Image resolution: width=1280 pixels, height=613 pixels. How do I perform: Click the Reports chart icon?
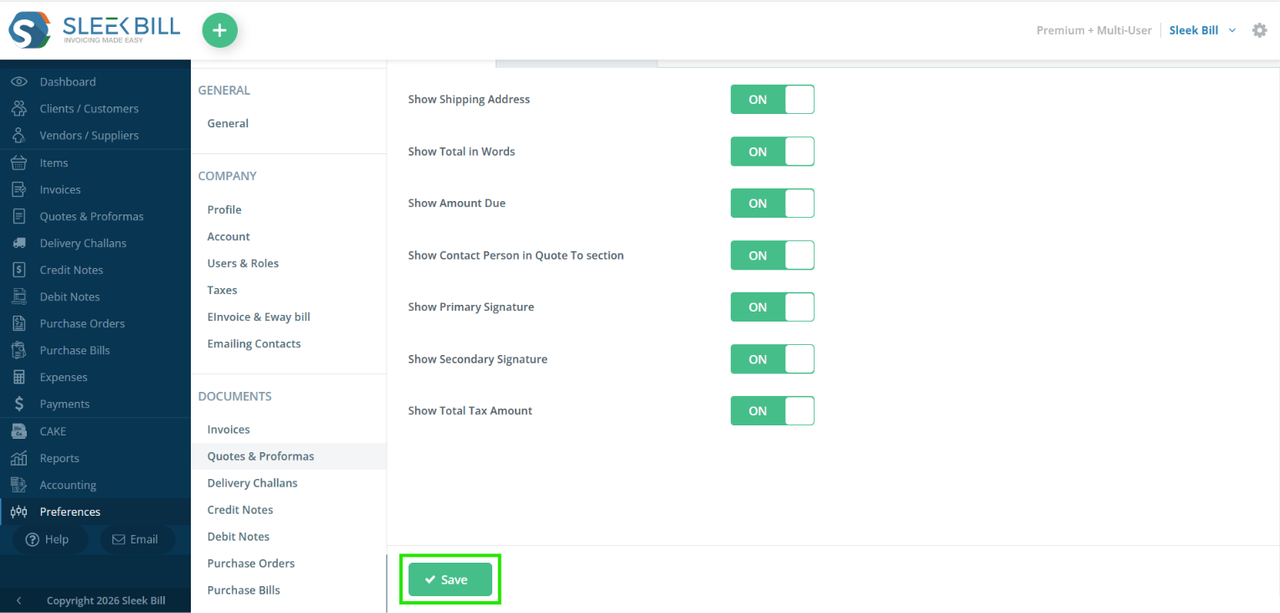pos(19,458)
